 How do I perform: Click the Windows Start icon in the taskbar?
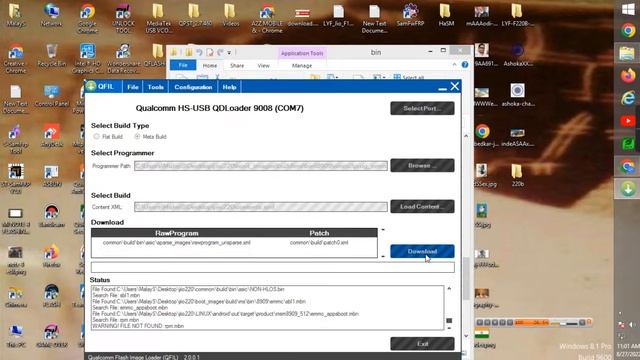tap(628, 9)
